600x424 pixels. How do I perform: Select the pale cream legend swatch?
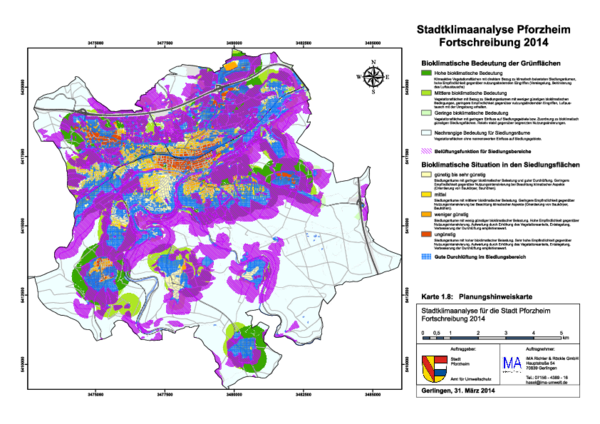(426, 174)
